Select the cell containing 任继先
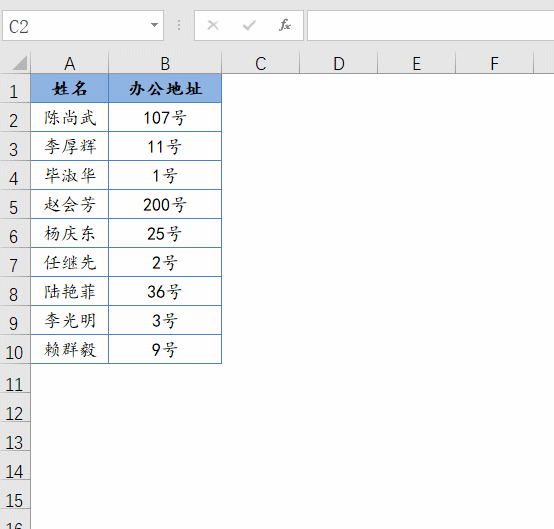 click(x=70, y=262)
